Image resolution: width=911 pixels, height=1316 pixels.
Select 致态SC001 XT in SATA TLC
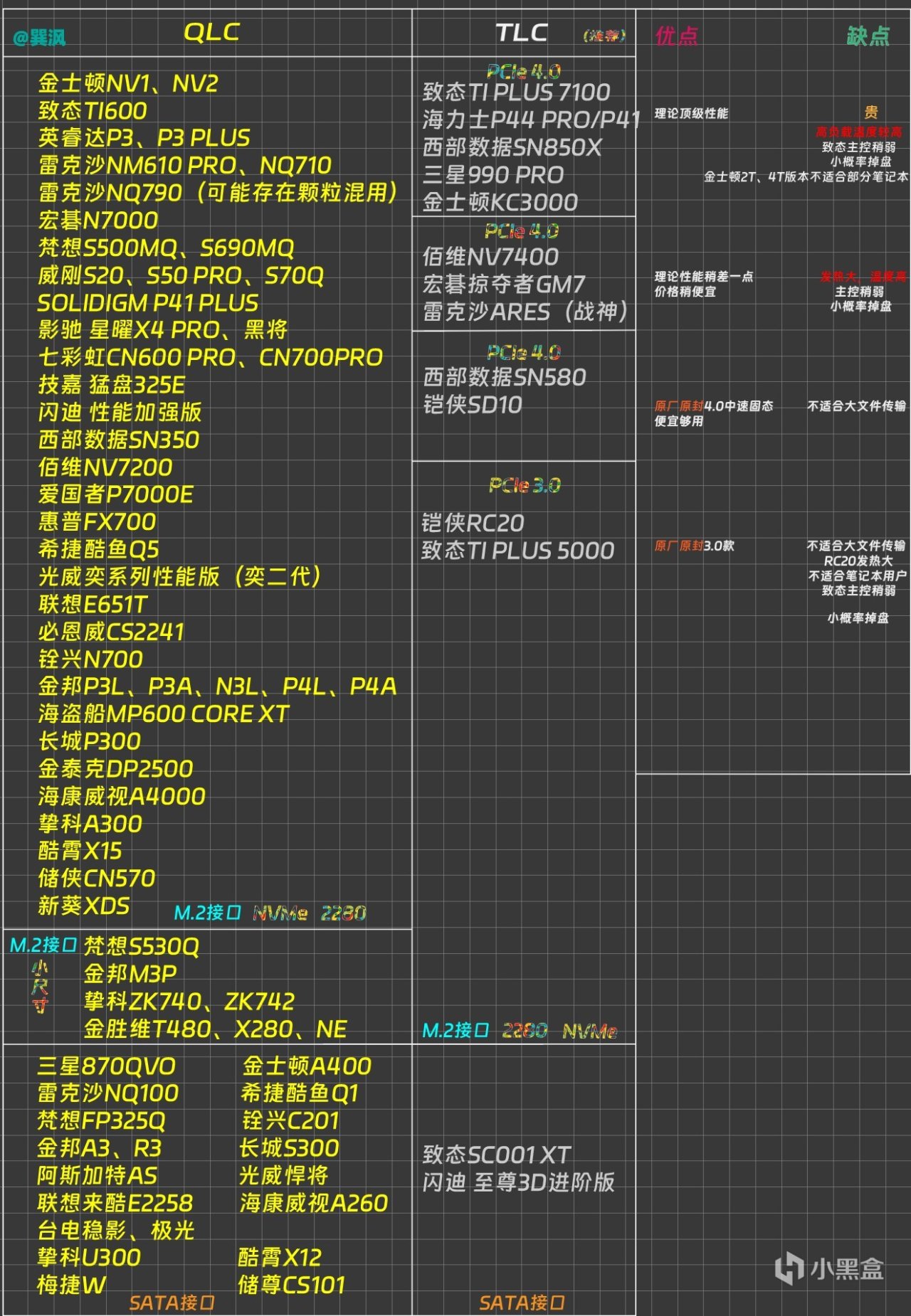[497, 1155]
